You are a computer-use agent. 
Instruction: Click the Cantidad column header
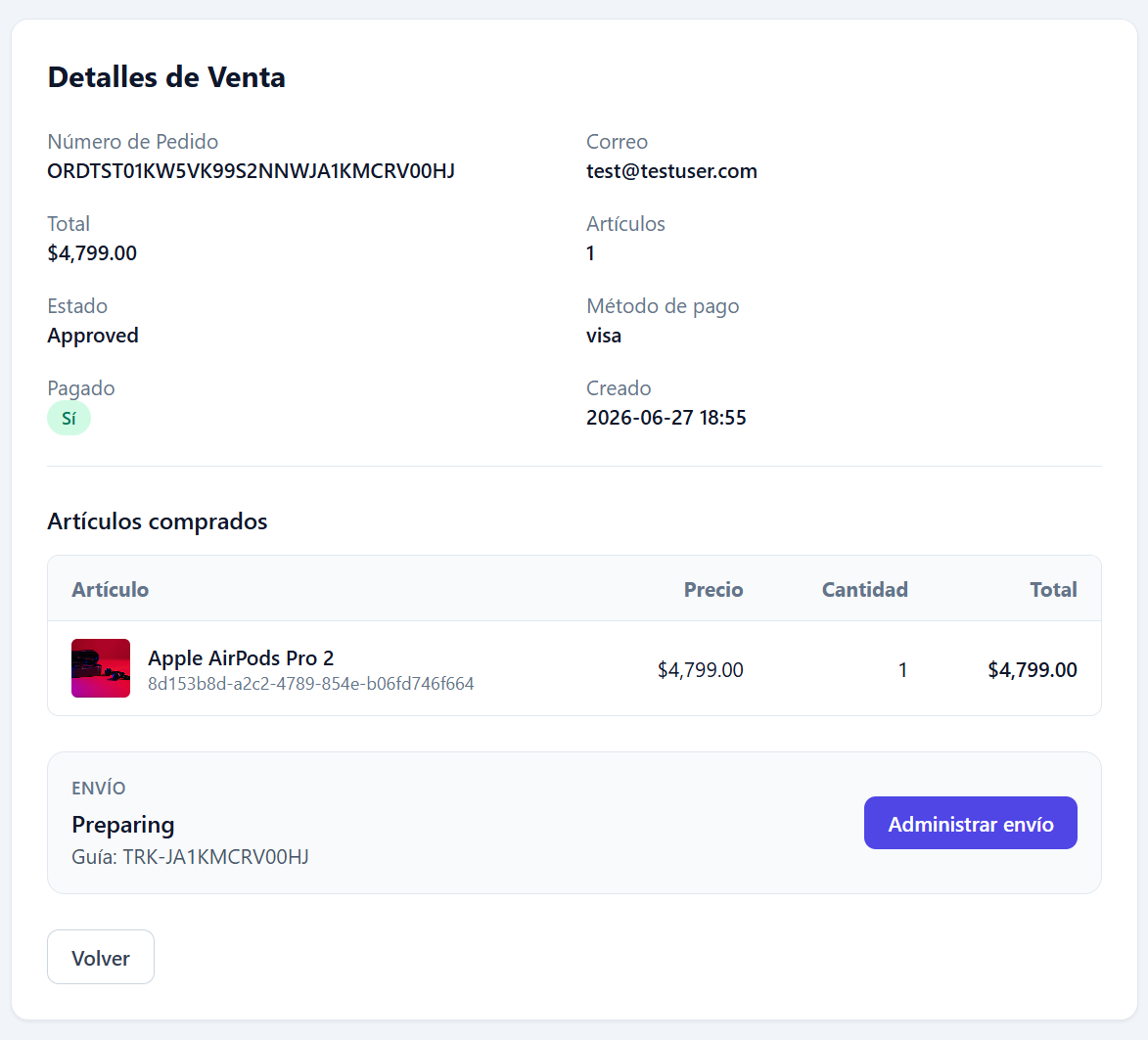864,589
